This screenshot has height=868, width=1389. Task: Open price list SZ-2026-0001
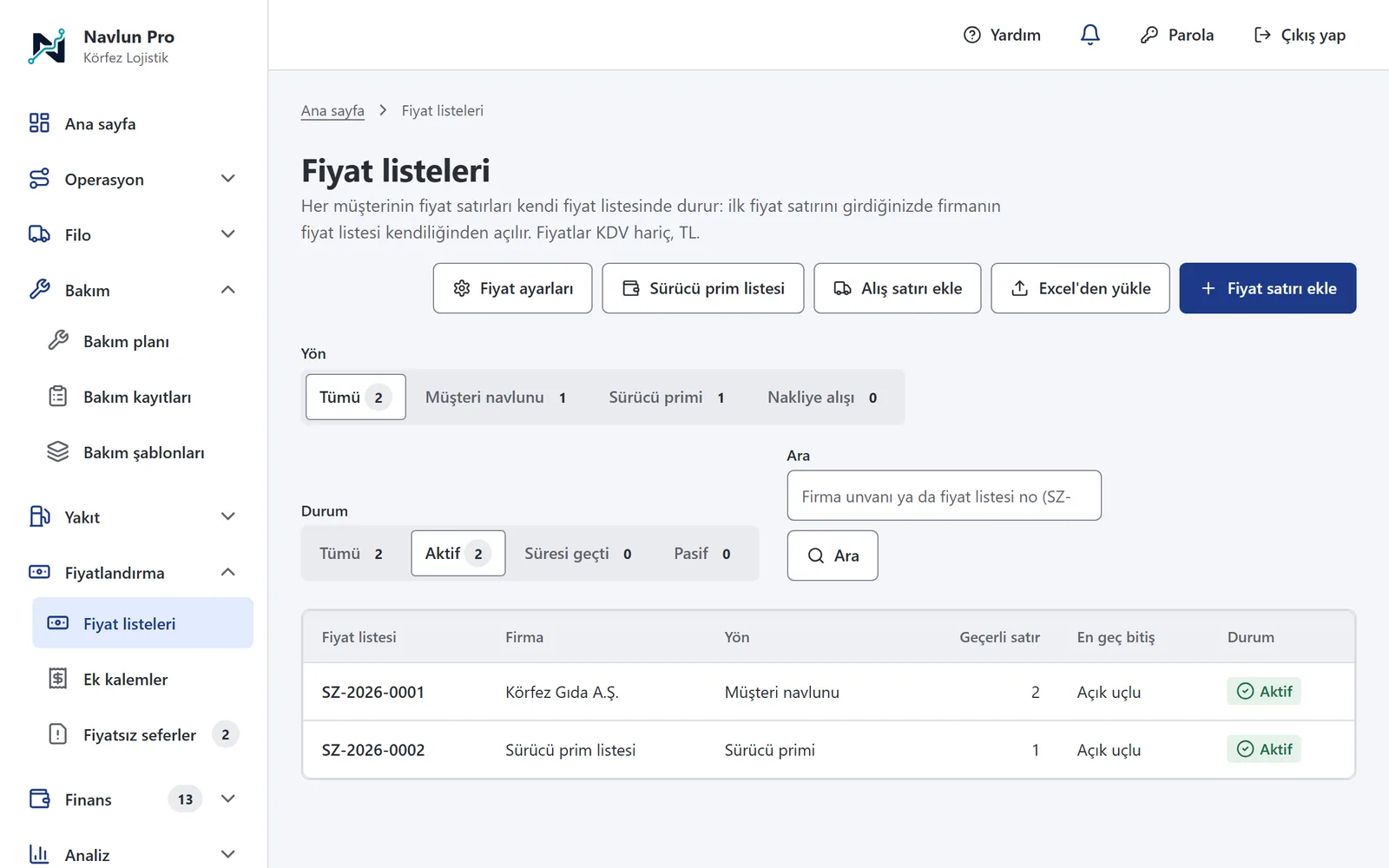[373, 692]
